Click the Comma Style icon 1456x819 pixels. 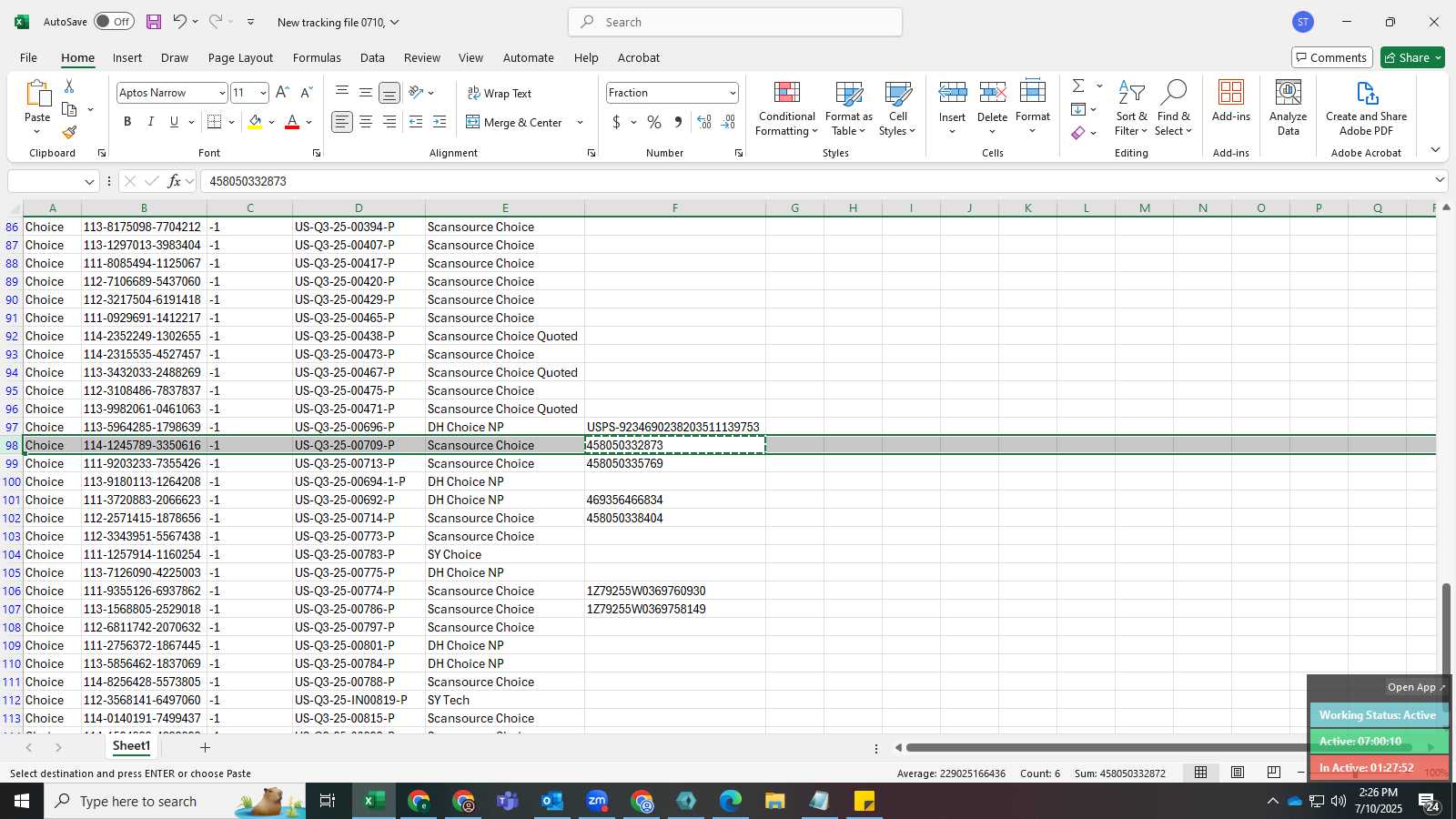click(678, 122)
